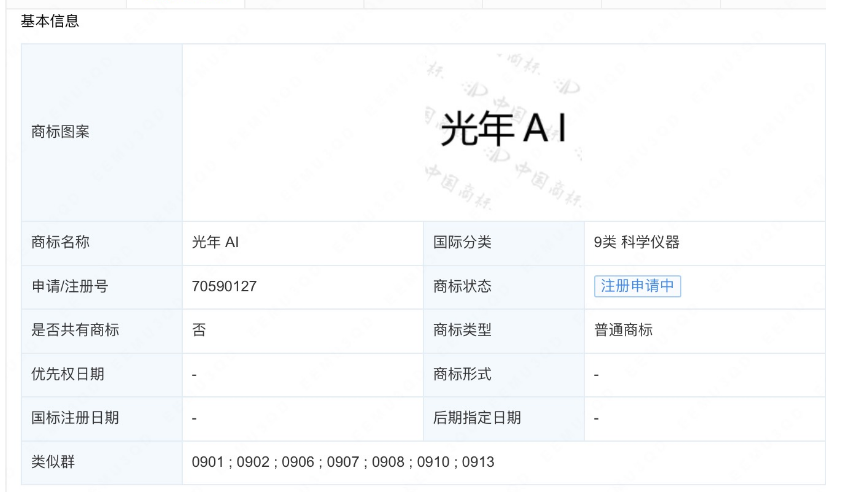The image size is (846, 492).
Task: Select the value 普通商标
Action: 624,330
